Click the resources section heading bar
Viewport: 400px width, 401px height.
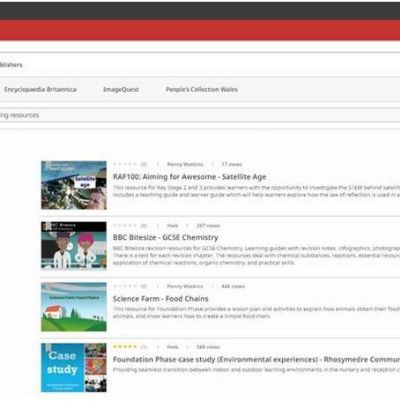[x=200, y=115]
